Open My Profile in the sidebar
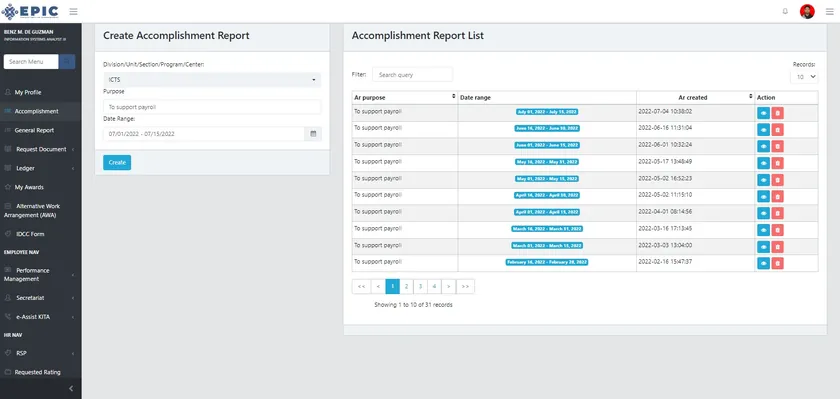This screenshot has height=399, width=840. click(41, 92)
